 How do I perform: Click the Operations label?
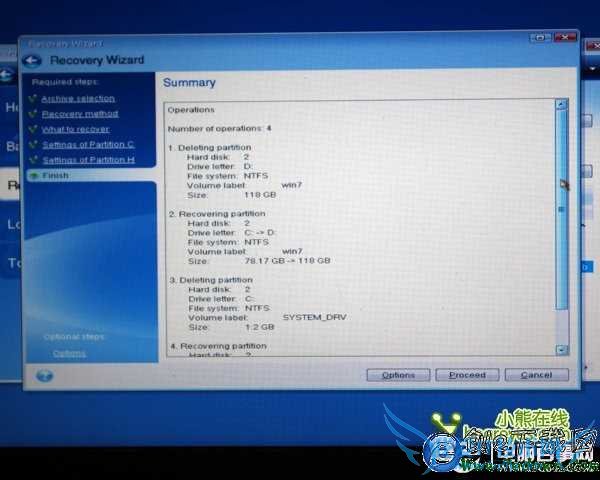191,110
